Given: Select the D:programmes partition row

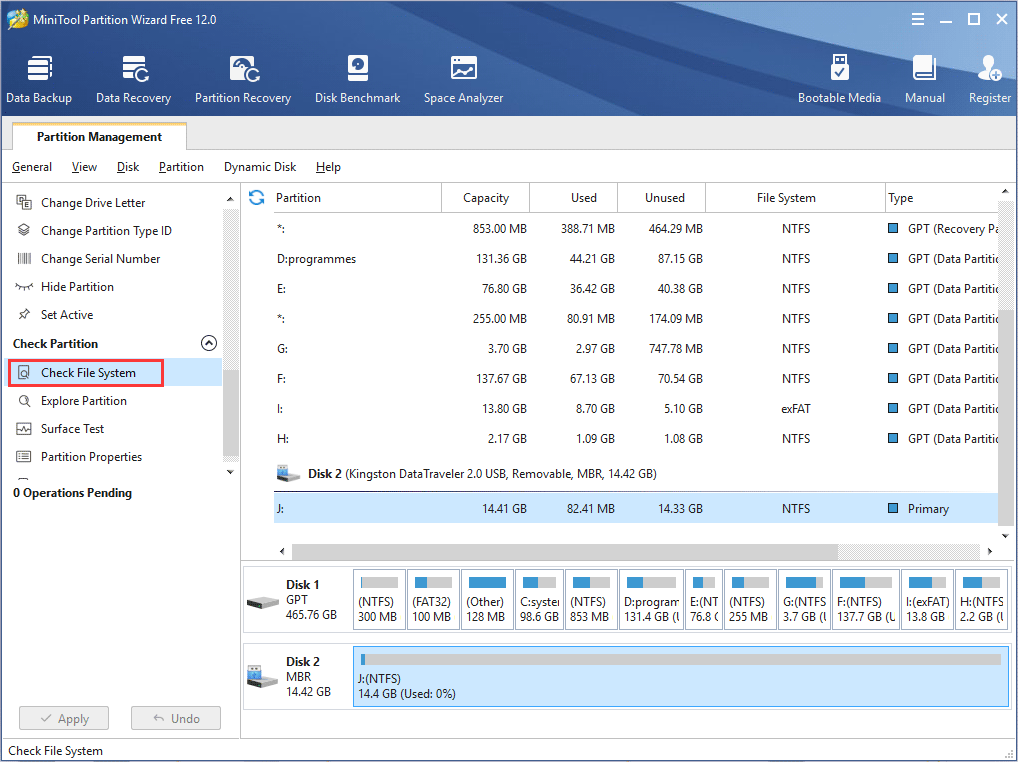Looking at the screenshot, I should (x=635, y=258).
